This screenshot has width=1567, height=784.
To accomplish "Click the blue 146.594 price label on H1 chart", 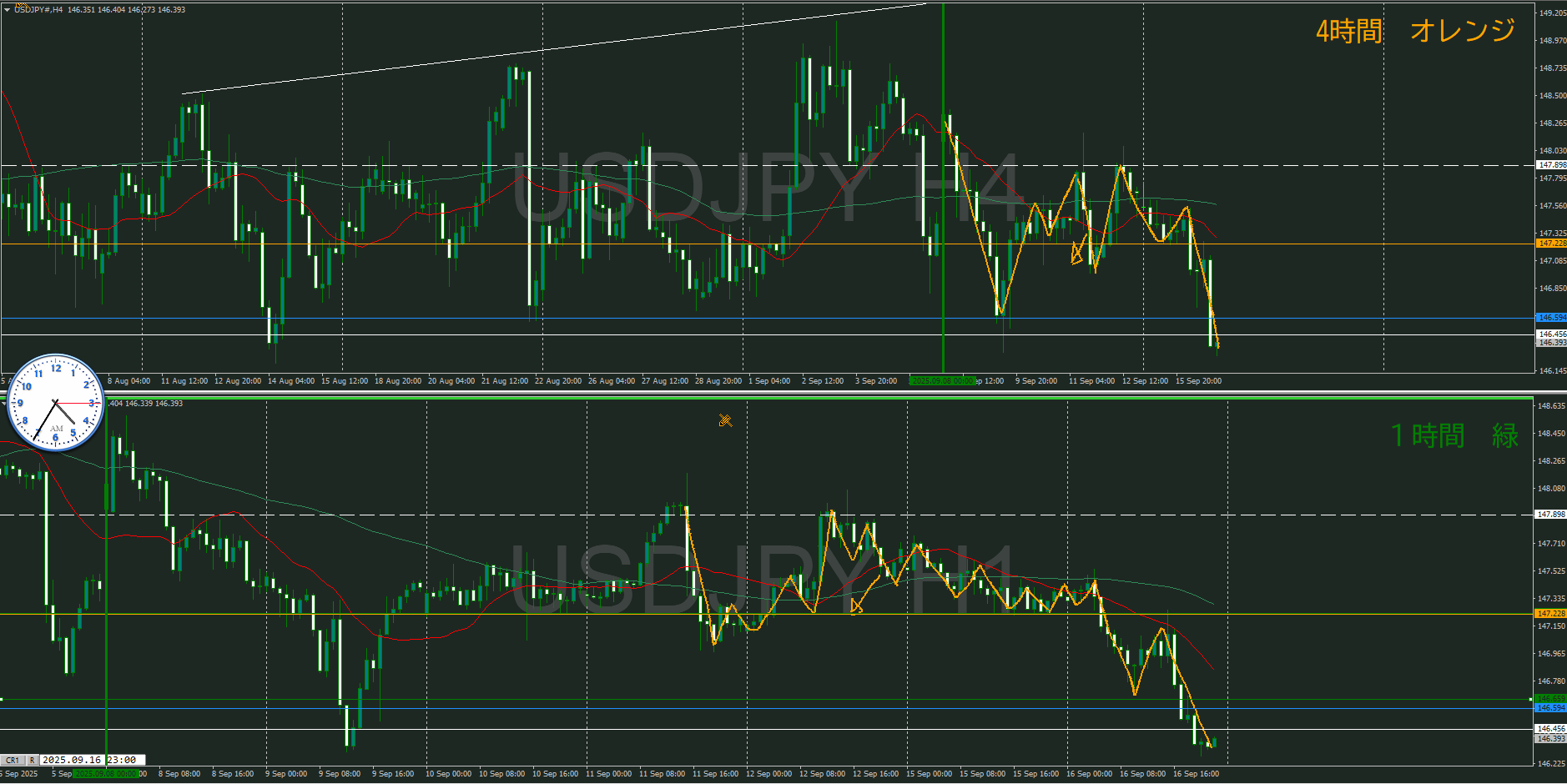I will [x=1551, y=708].
